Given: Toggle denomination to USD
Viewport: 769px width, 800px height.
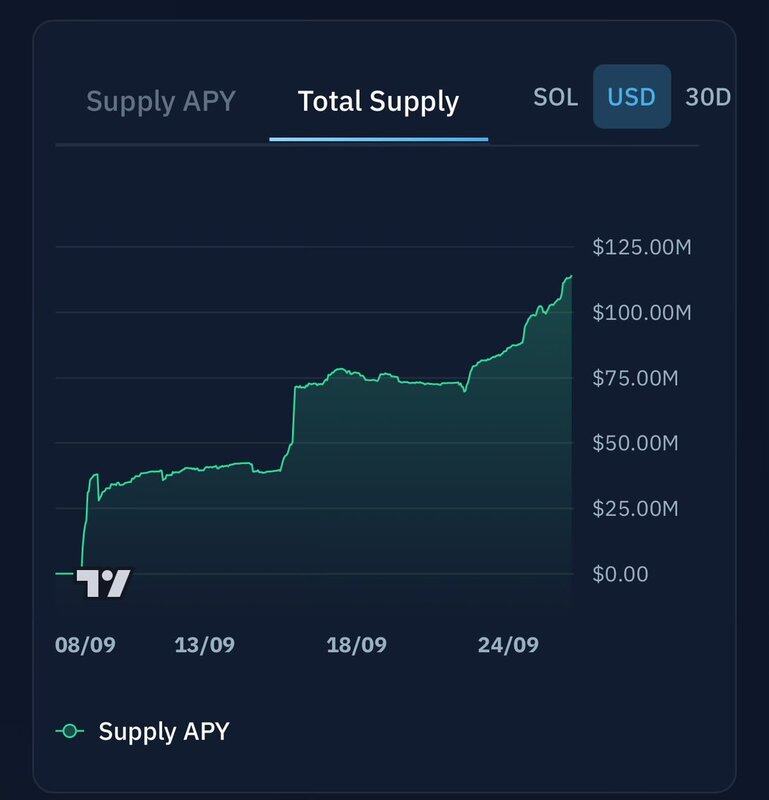Looking at the screenshot, I should [632, 97].
